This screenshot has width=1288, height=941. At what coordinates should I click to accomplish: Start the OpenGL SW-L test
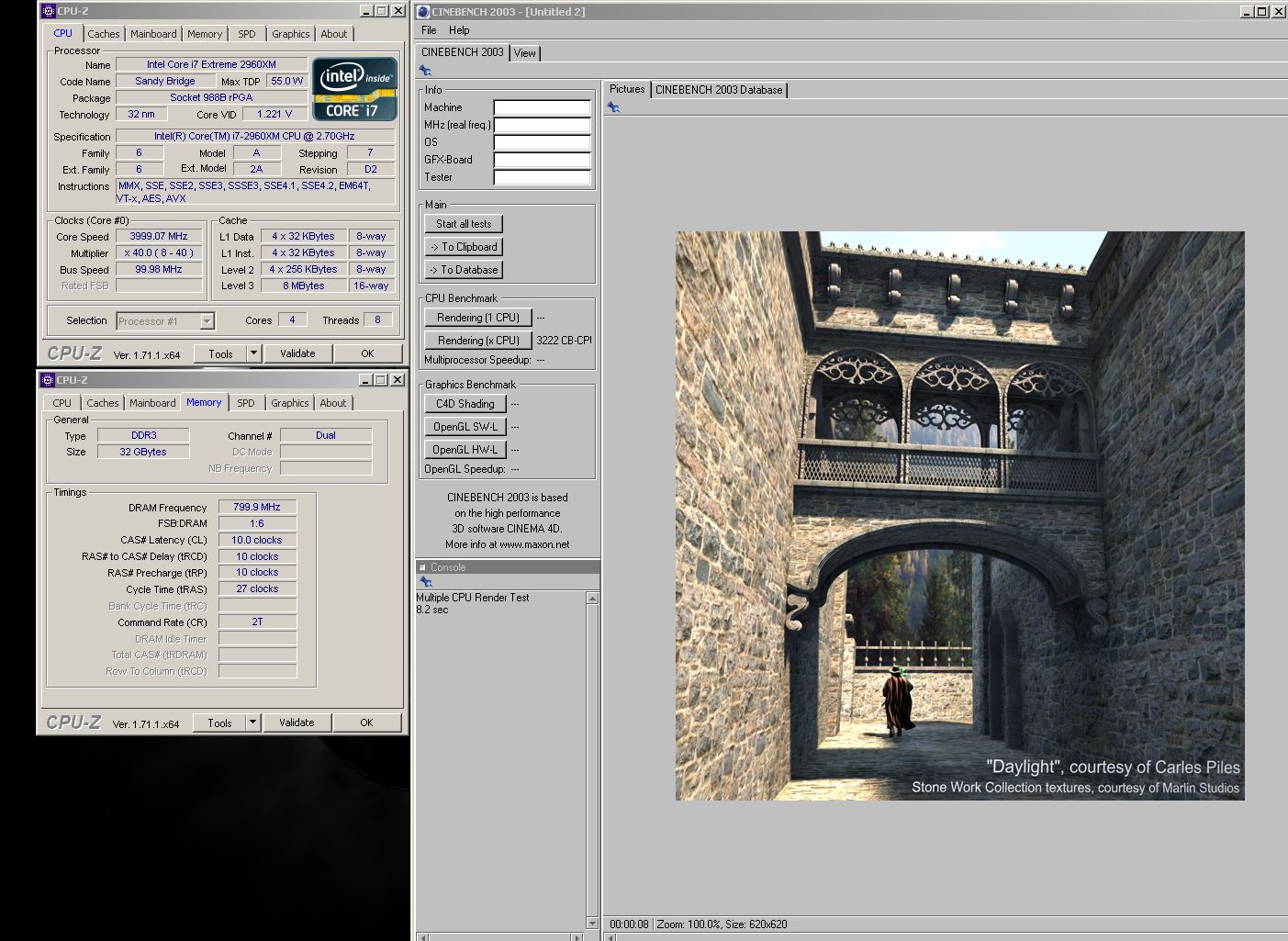[x=465, y=427]
